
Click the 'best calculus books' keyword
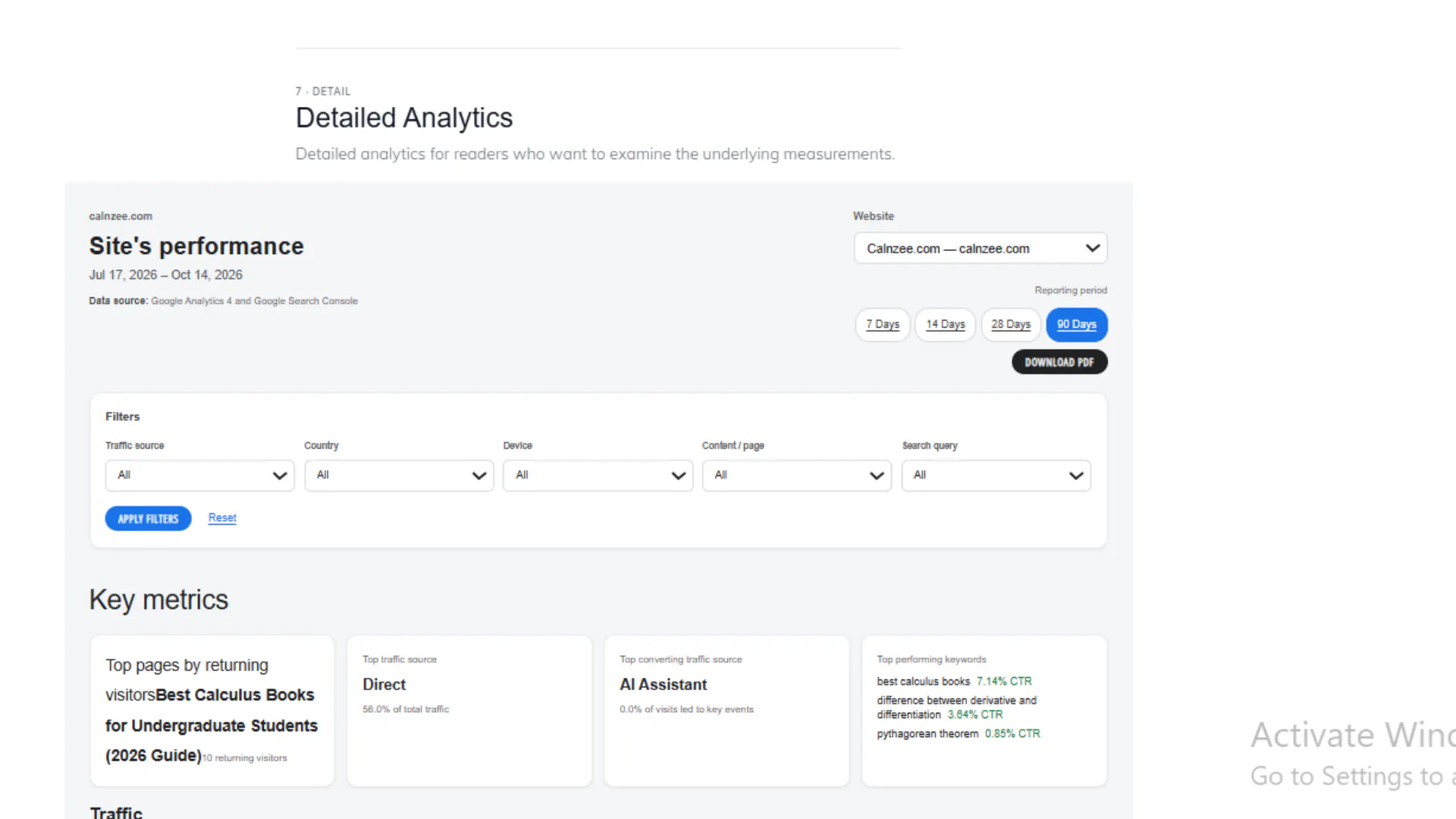coord(923,681)
